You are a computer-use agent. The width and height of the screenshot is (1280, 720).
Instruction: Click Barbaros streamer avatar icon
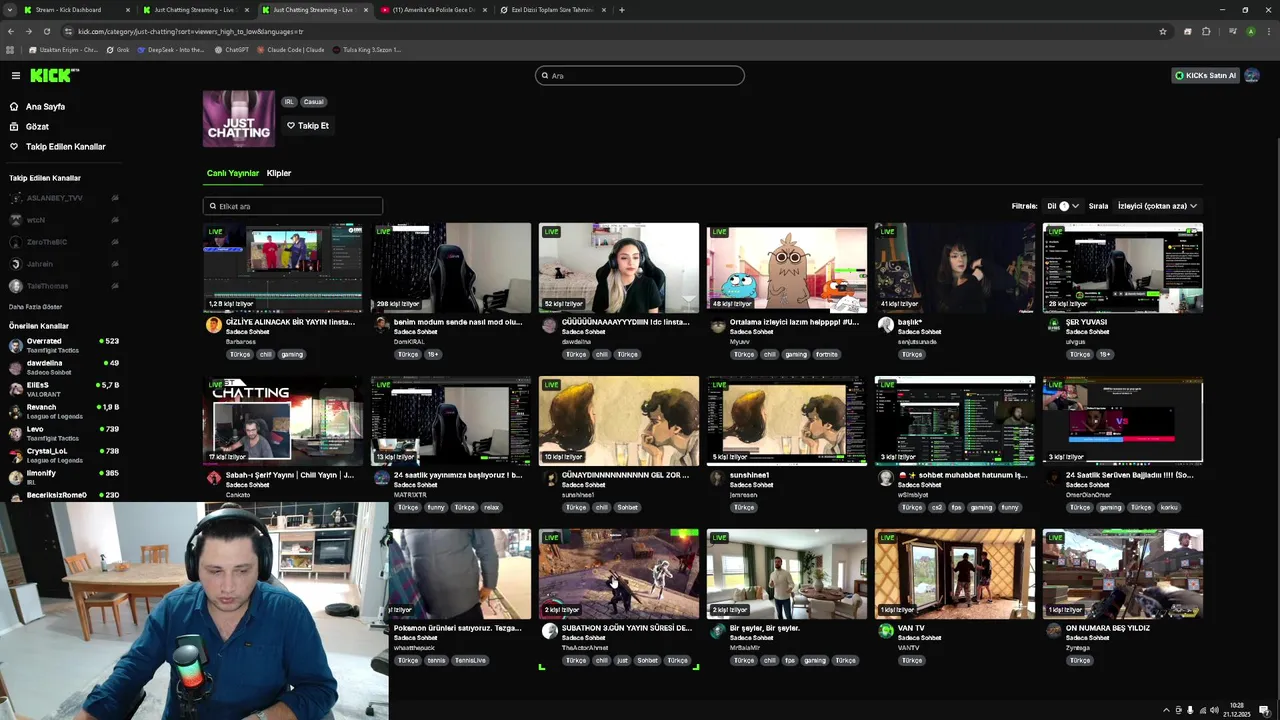(213, 325)
